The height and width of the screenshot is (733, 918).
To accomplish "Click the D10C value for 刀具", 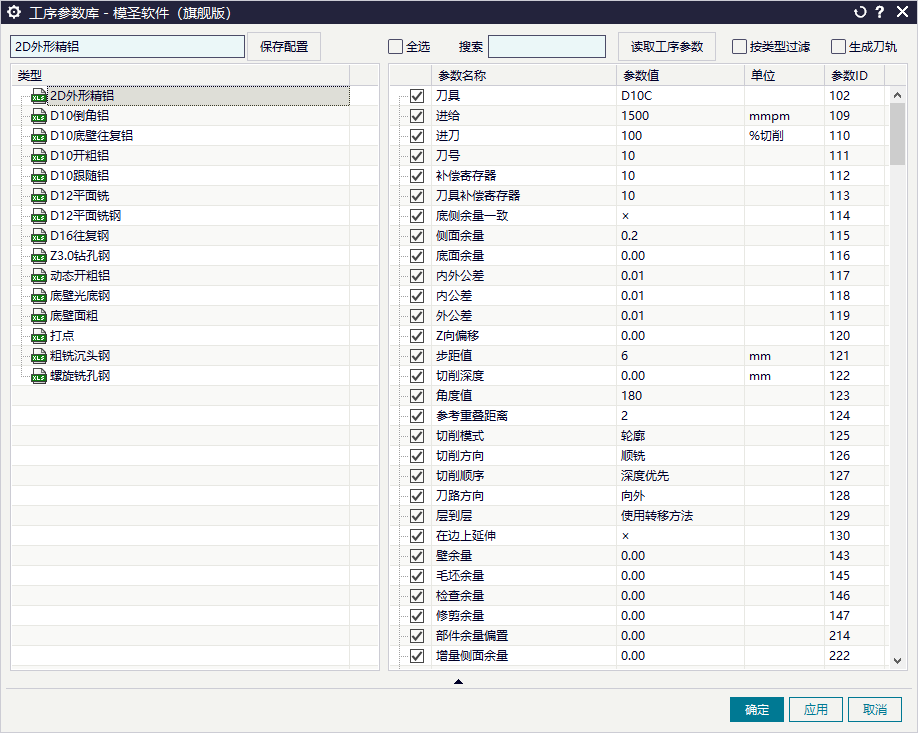I will (636, 96).
